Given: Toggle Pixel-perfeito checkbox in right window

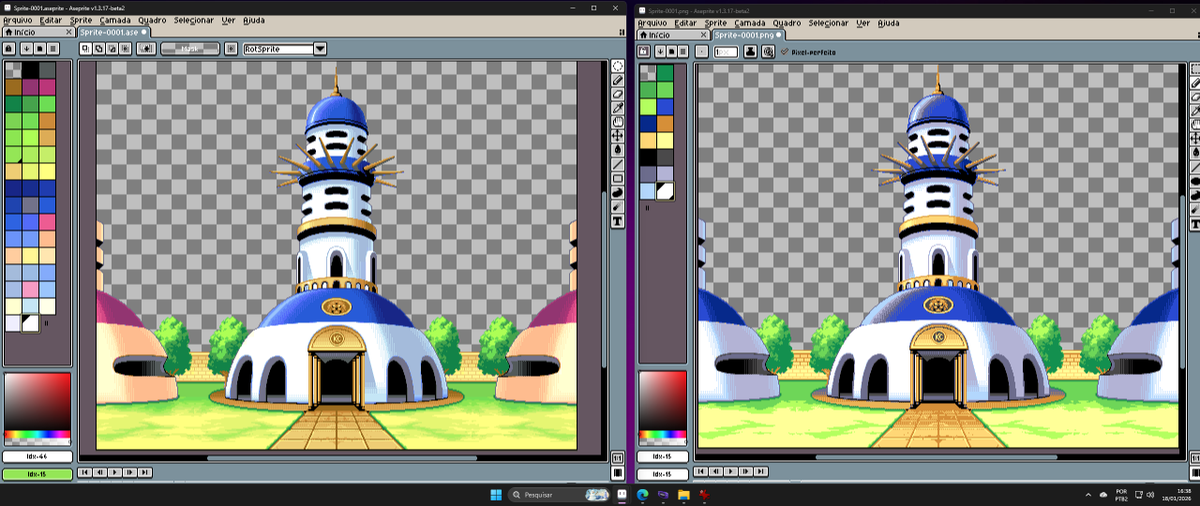Looking at the screenshot, I should click(x=808, y=52).
